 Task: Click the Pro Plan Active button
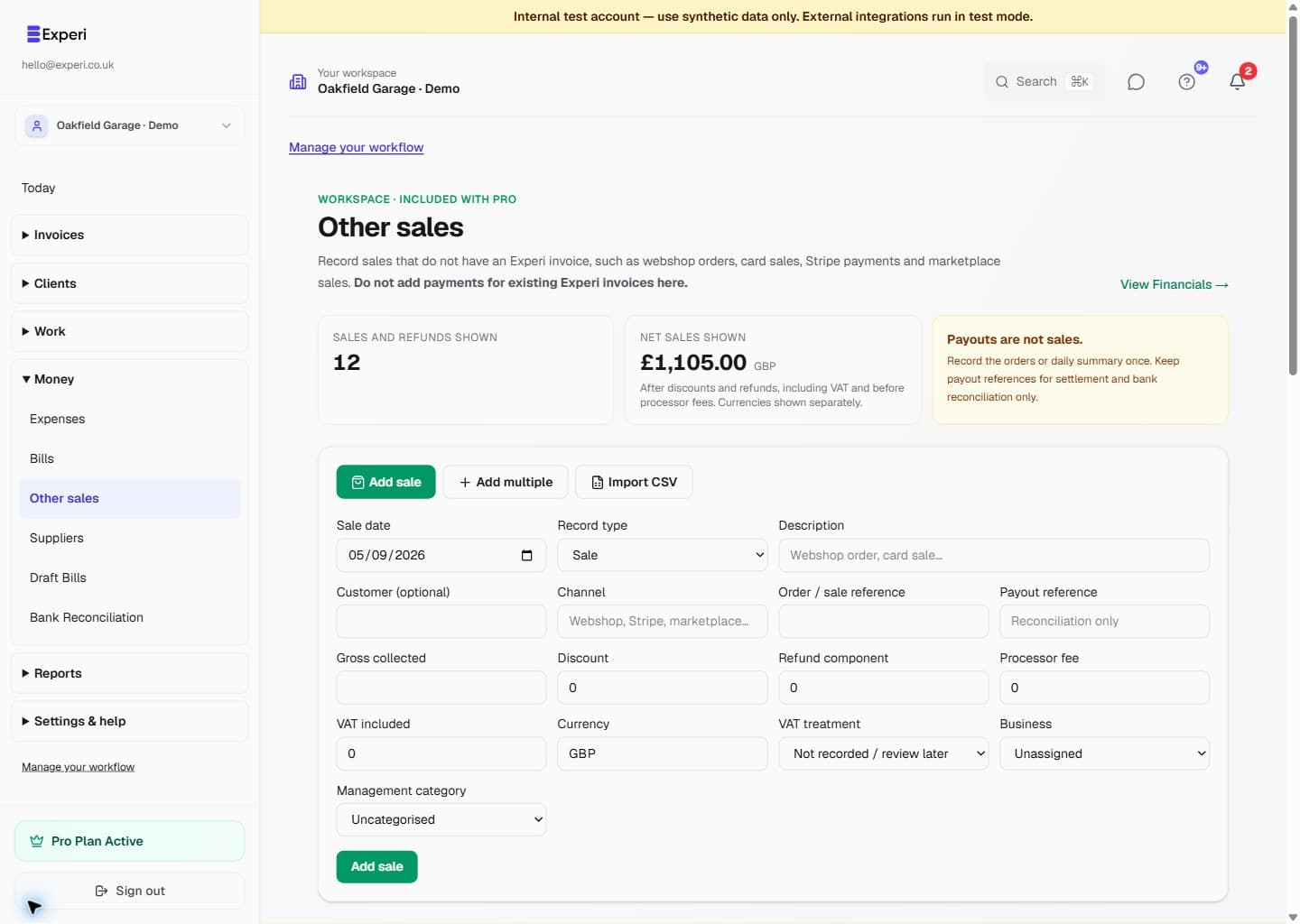130,841
